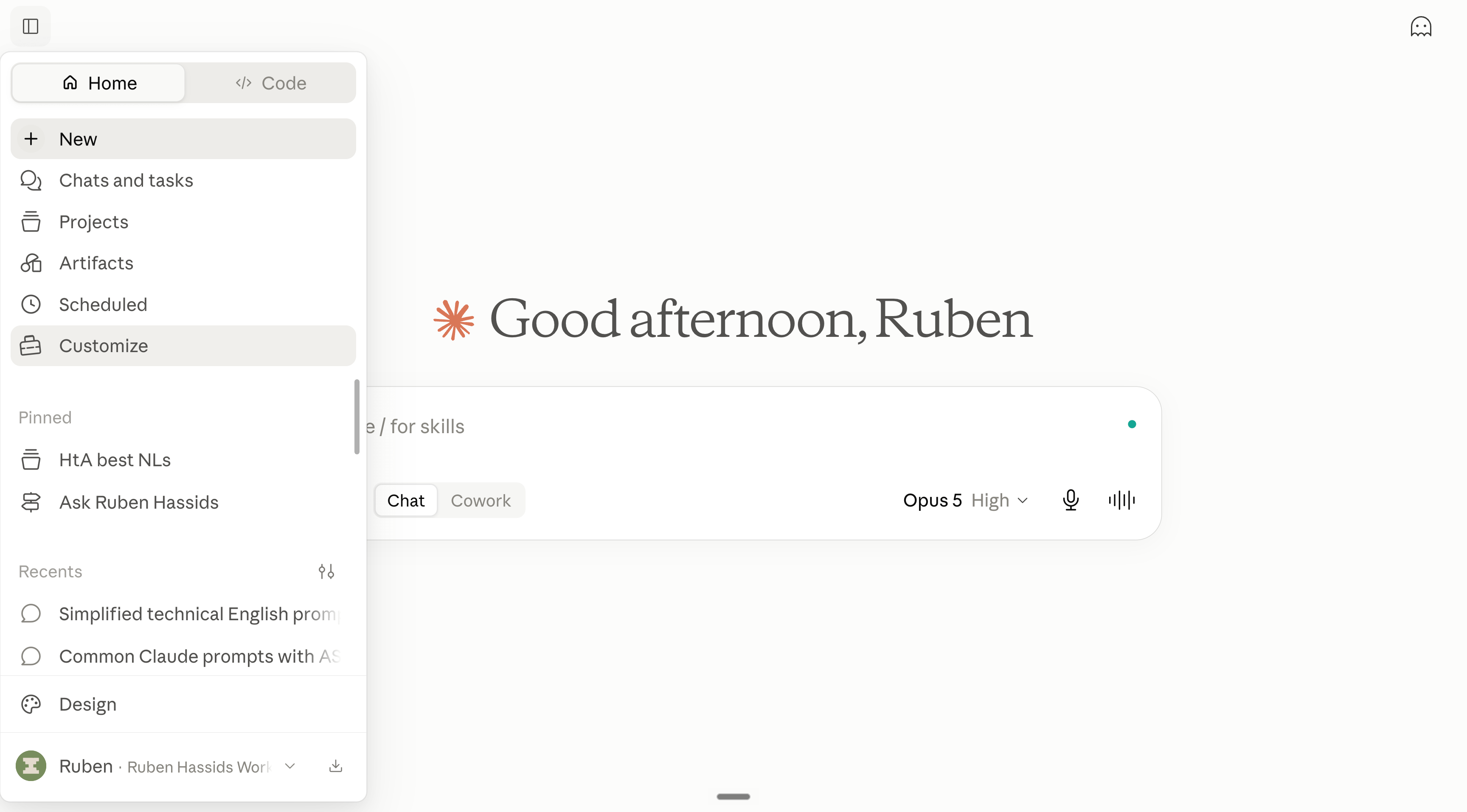This screenshot has height=812, width=1467.
Task: Click the sidebar scrollbar thumb
Action: pyautogui.click(x=357, y=417)
